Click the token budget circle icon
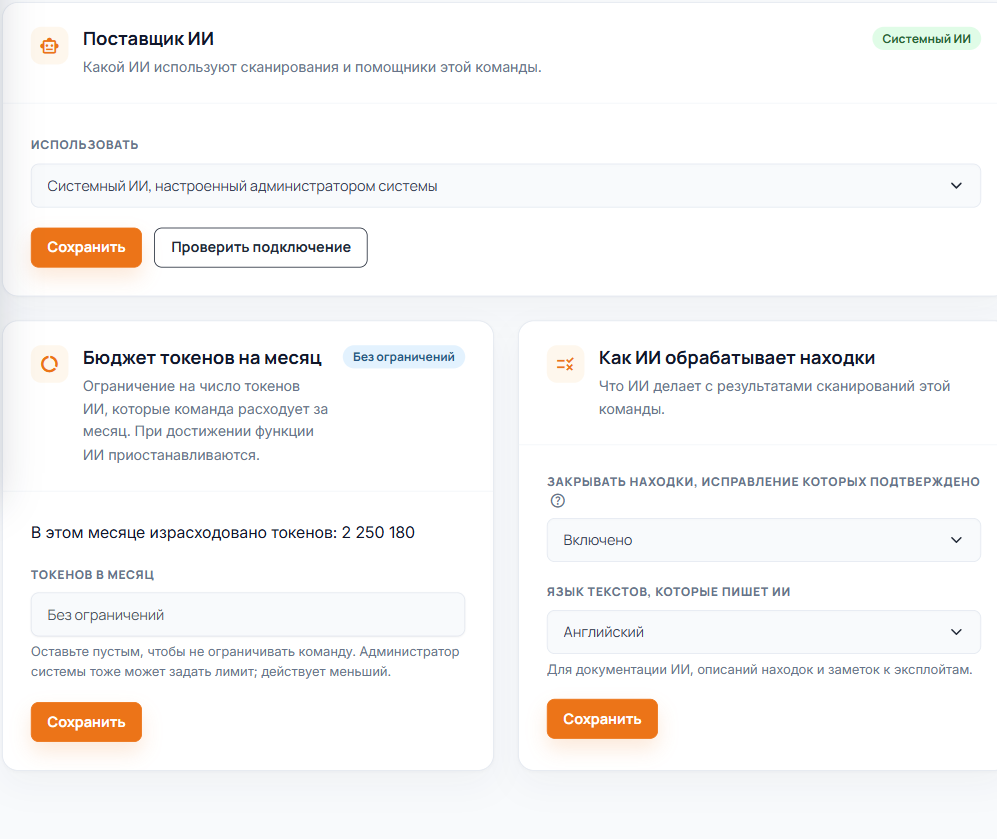Image resolution: width=997 pixels, height=839 pixels. (x=50, y=364)
